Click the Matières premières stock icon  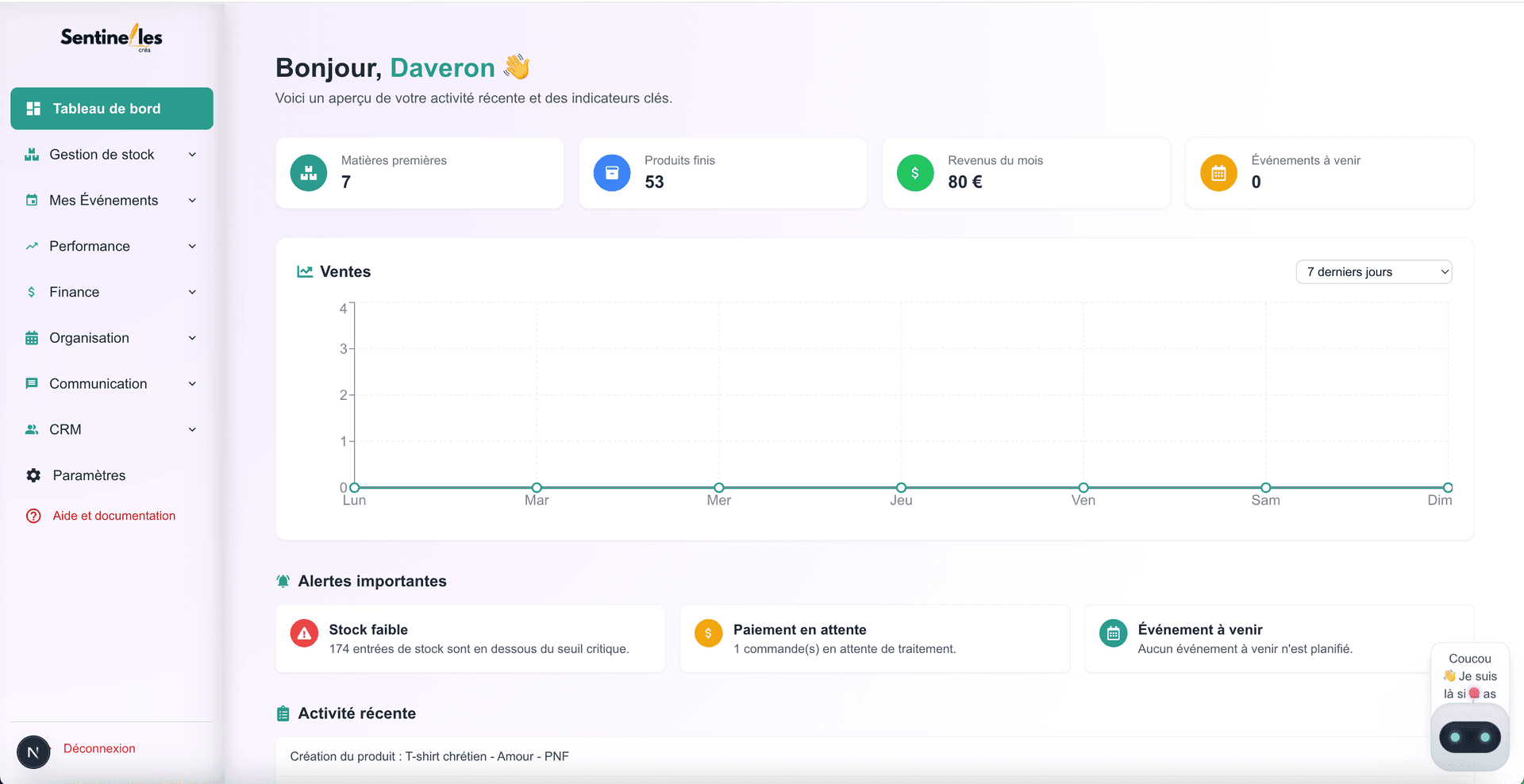(x=309, y=173)
